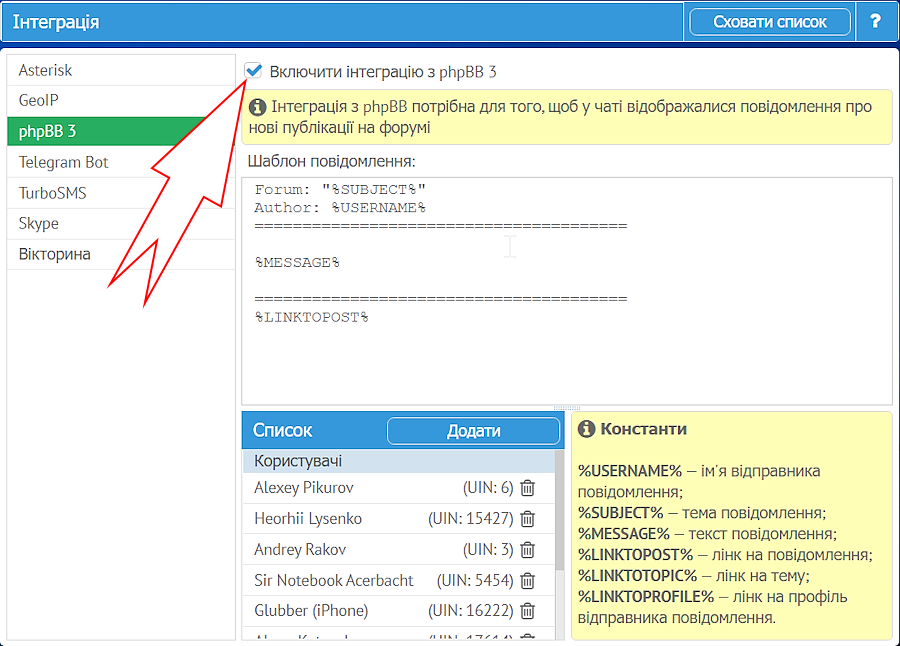
Task: Click info icon beside Константи heading
Action: (587, 429)
